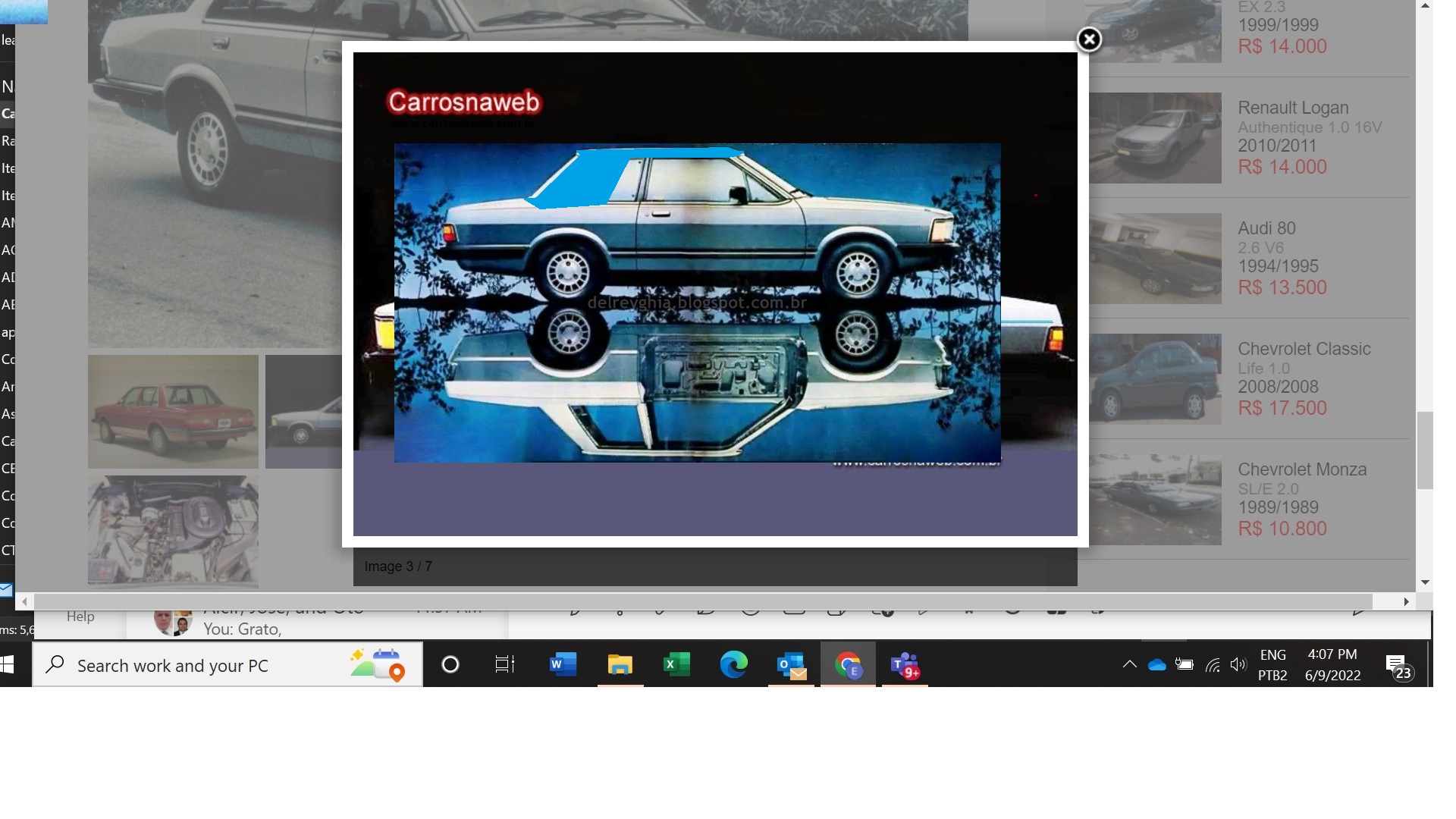This screenshot has width=1456, height=819.
Task: Open Microsoft Edge from taskbar
Action: click(x=733, y=665)
